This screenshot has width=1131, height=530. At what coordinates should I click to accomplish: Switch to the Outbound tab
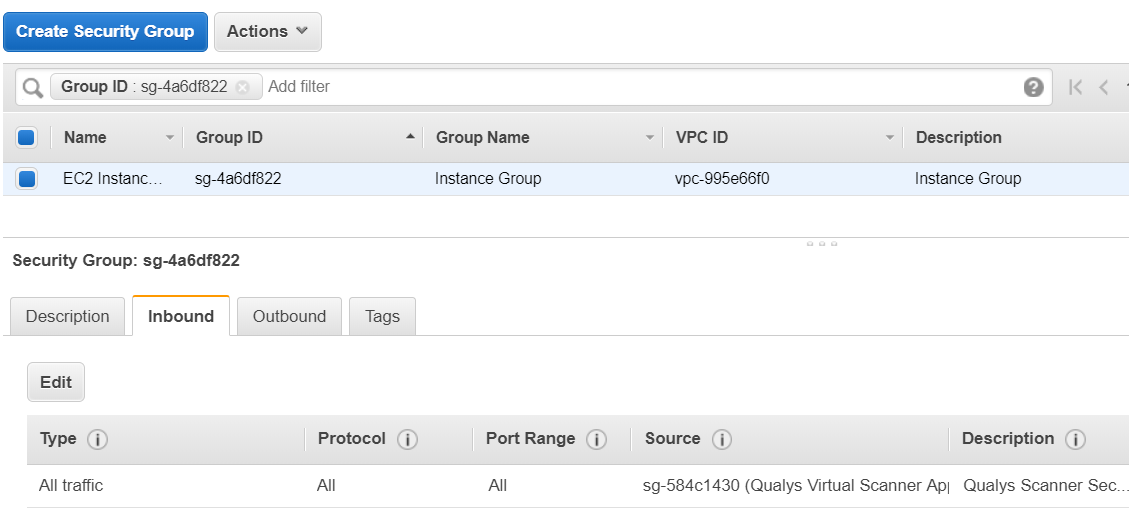pos(289,317)
